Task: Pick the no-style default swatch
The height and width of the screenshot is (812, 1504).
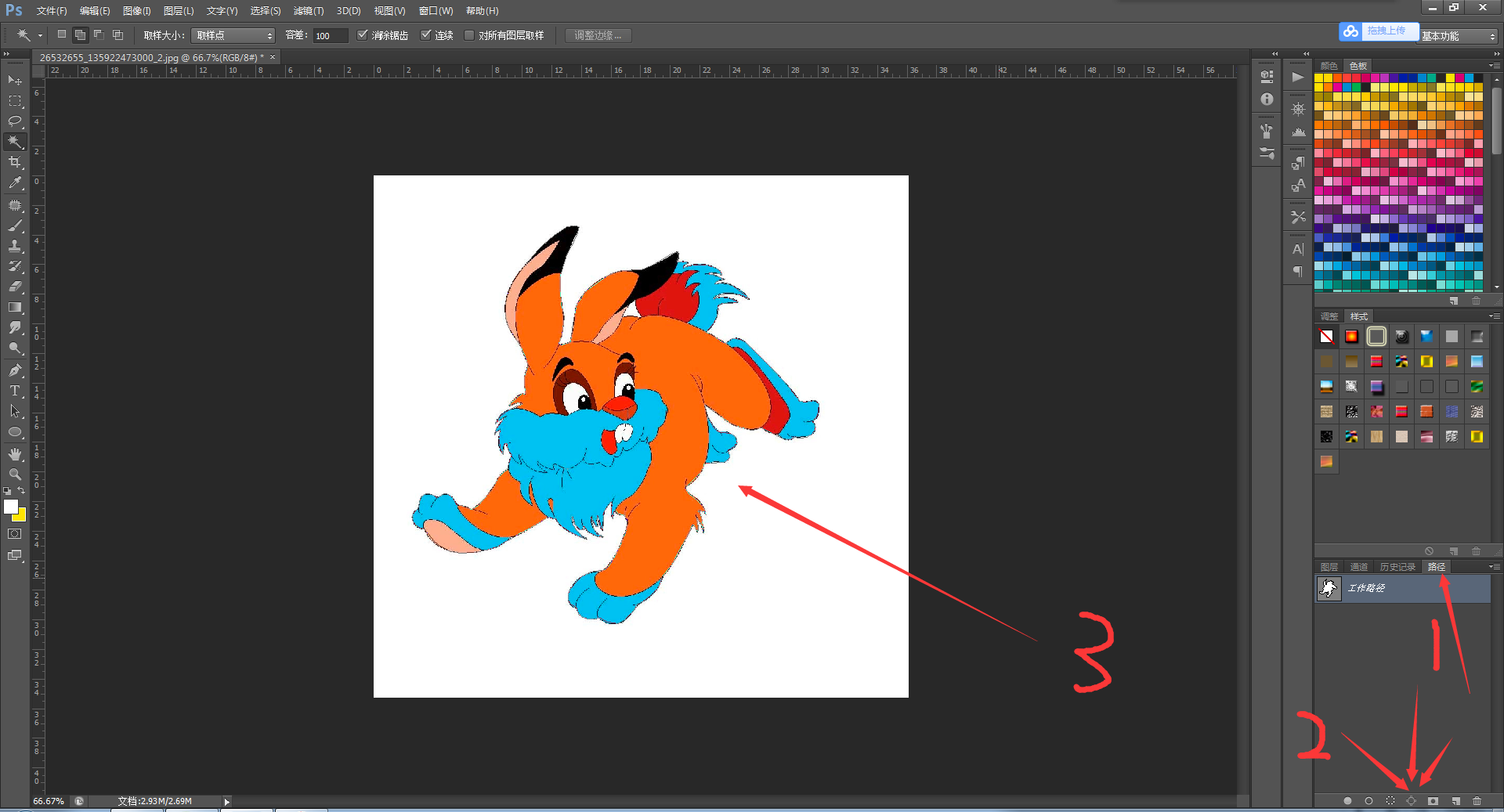Action: coord(1326,337)
